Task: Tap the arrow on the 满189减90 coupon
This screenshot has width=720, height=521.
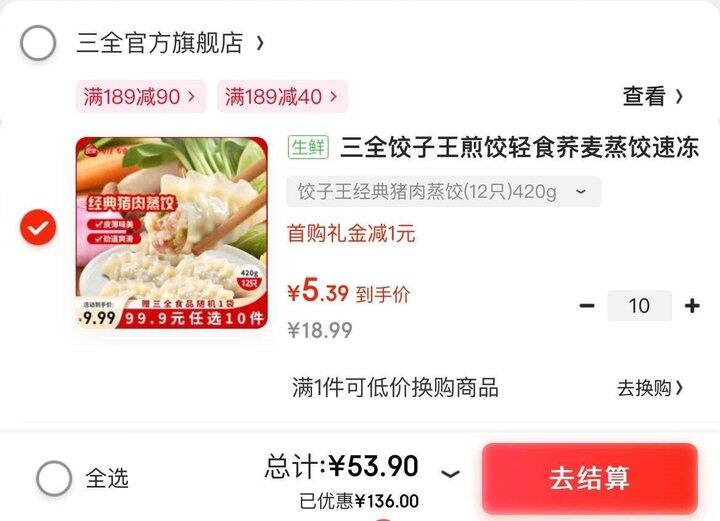Action: [x=191, y=96]
